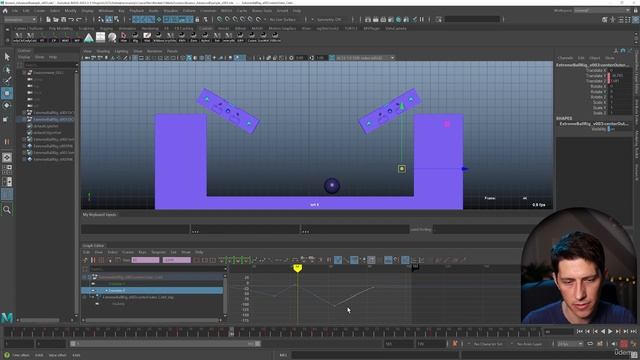The image size is (640, 360).
Task: Open the viewport Shading menu
Action: point(103,51)
